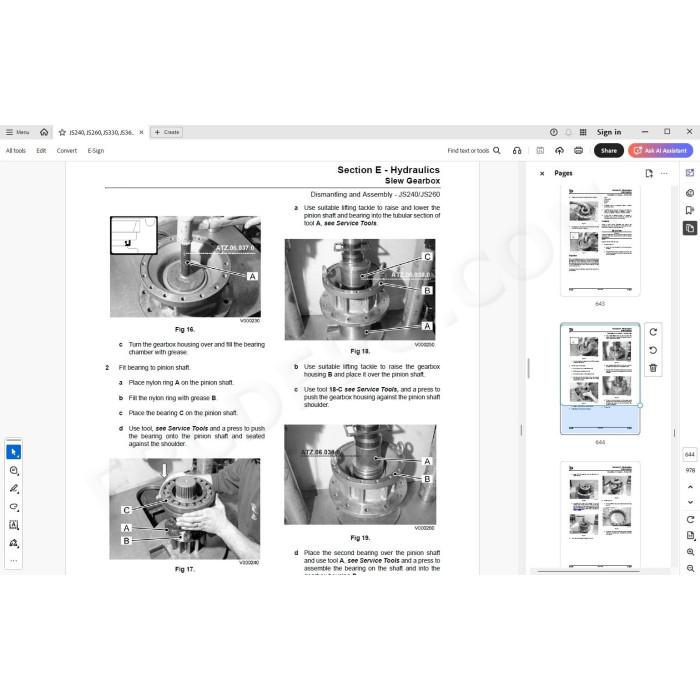Go to next page with down chevron

(x=690, y=502)
